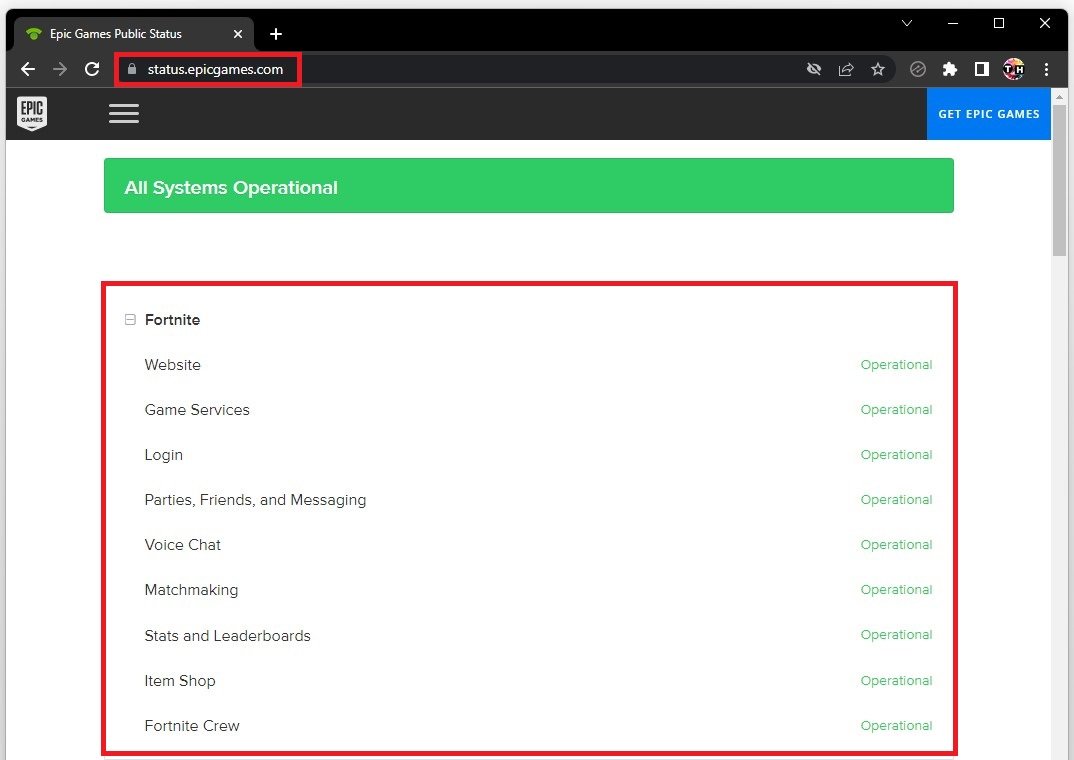Viewport: 1074px width, 760px height.
Task: Open a new browser tab
Action: click(276, 34)
